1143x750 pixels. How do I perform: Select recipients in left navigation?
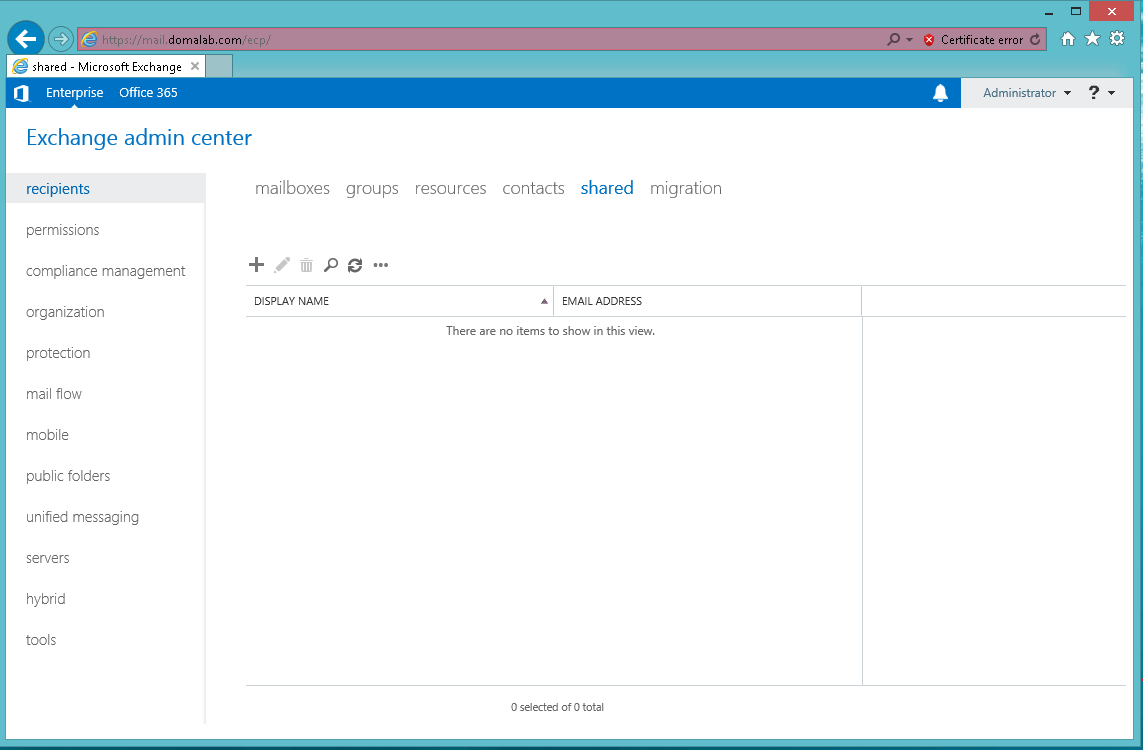pos(106,189)
